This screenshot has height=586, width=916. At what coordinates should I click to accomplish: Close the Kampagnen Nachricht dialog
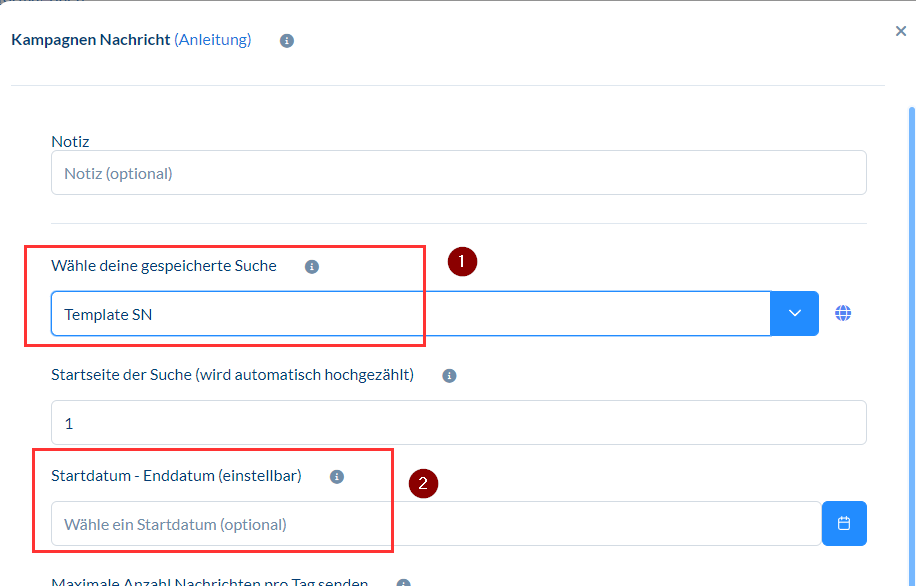point(900,31)
